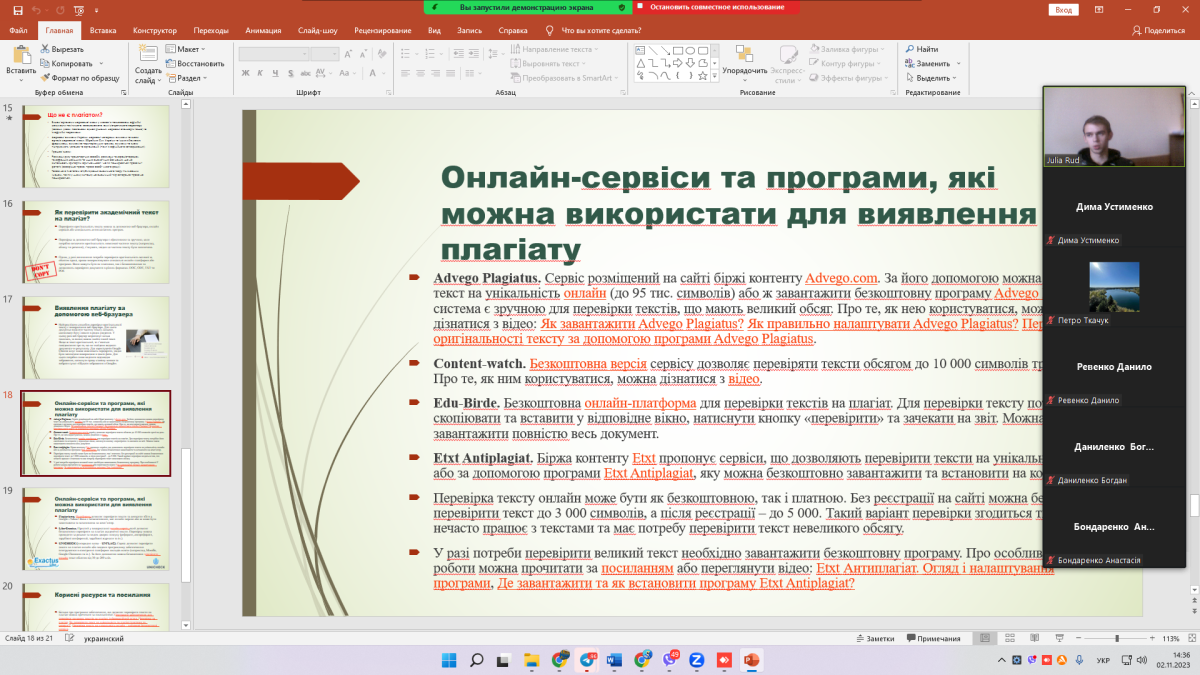
Task: Open Viber from the taskbar
Action: pyautogui.click(x=670, y=660)
